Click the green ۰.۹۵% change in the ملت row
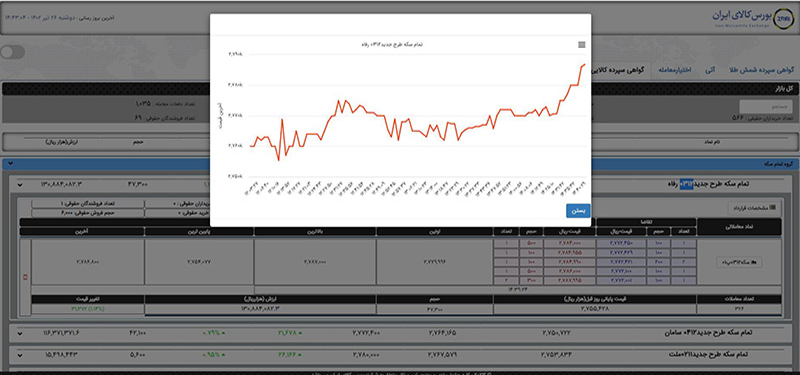Screen dimensions: 800x375 click(214, 354)
